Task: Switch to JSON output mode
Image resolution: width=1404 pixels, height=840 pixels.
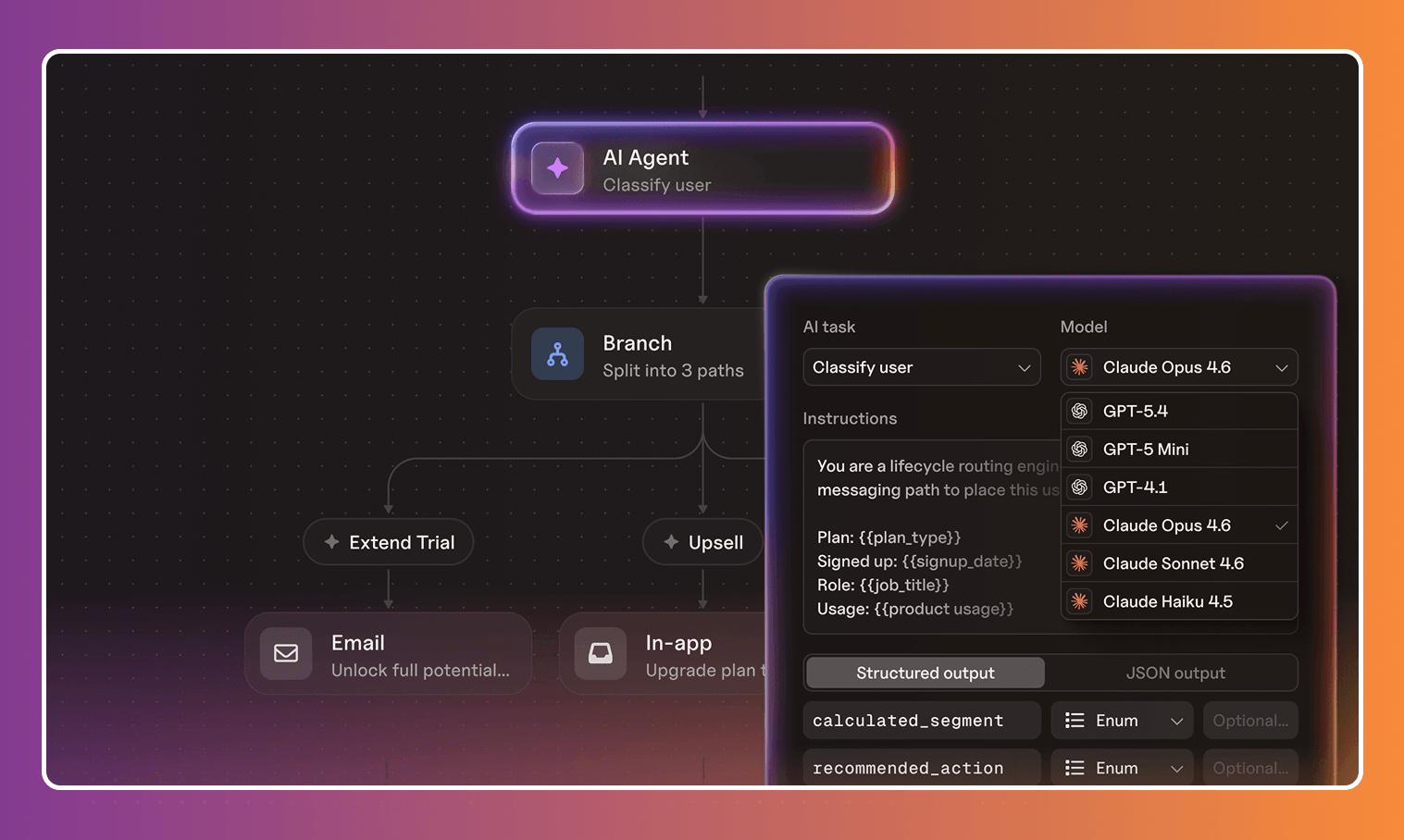Action: pyautogui.click(x=1174, y=673)
